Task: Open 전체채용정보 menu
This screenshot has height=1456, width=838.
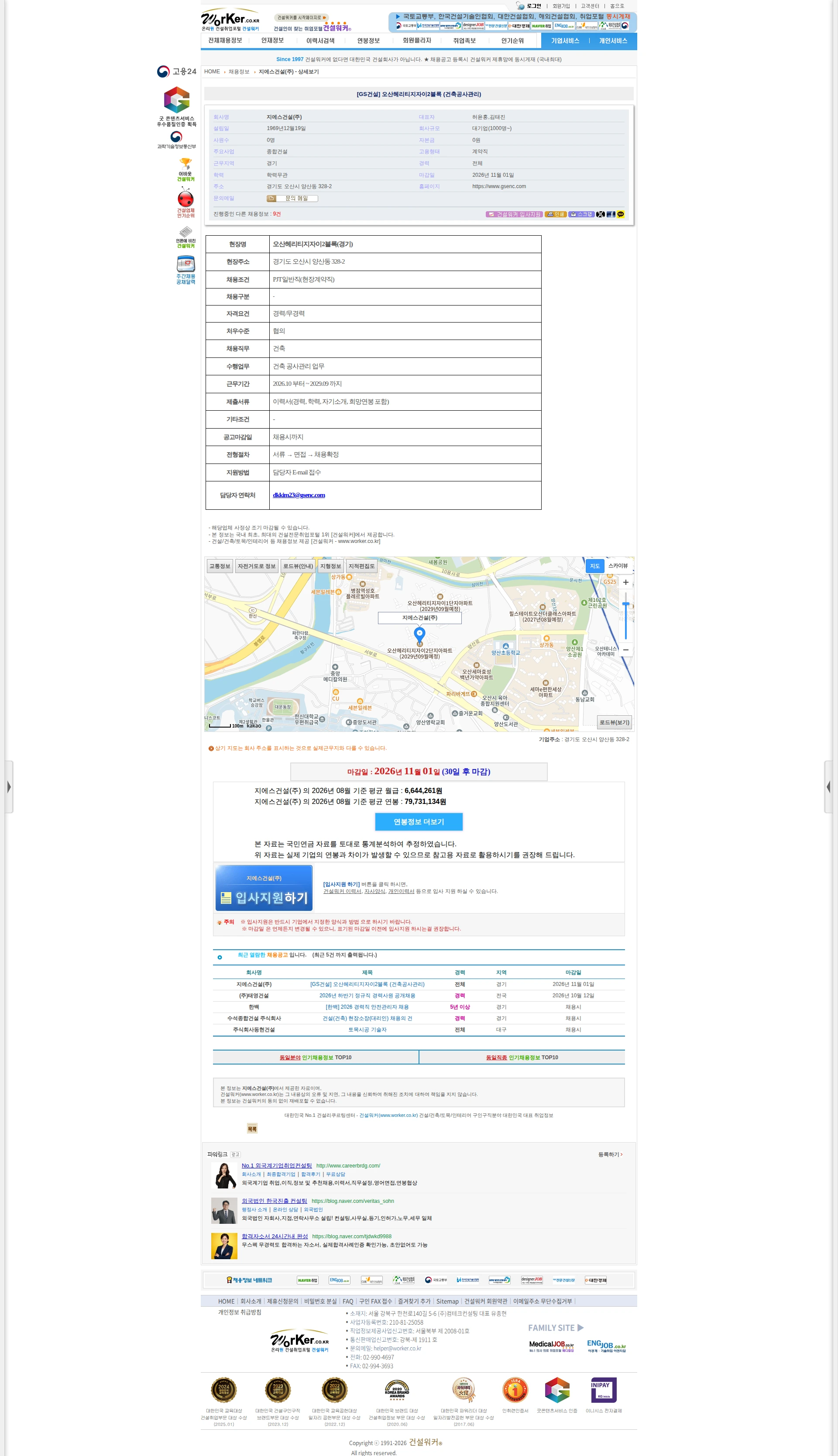Action: [x=225, y=40]
